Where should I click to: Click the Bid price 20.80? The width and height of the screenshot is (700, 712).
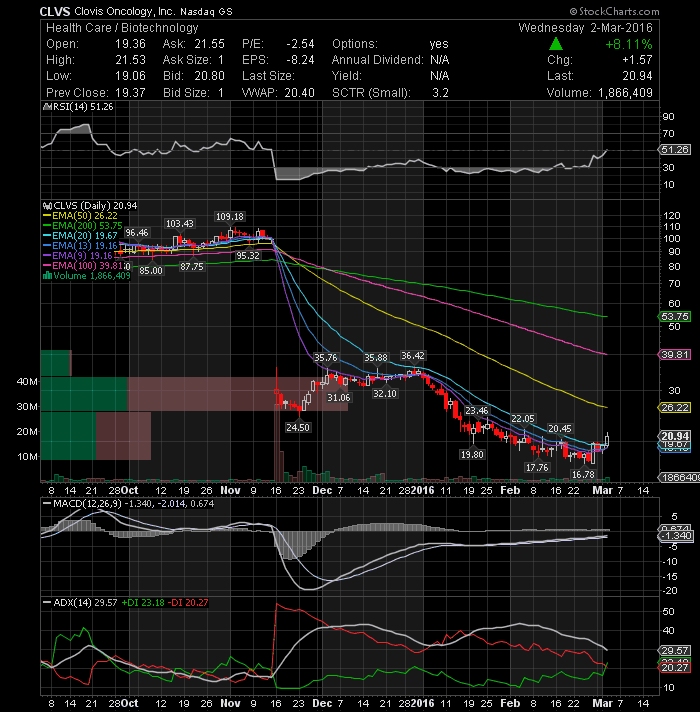point(209,76)
